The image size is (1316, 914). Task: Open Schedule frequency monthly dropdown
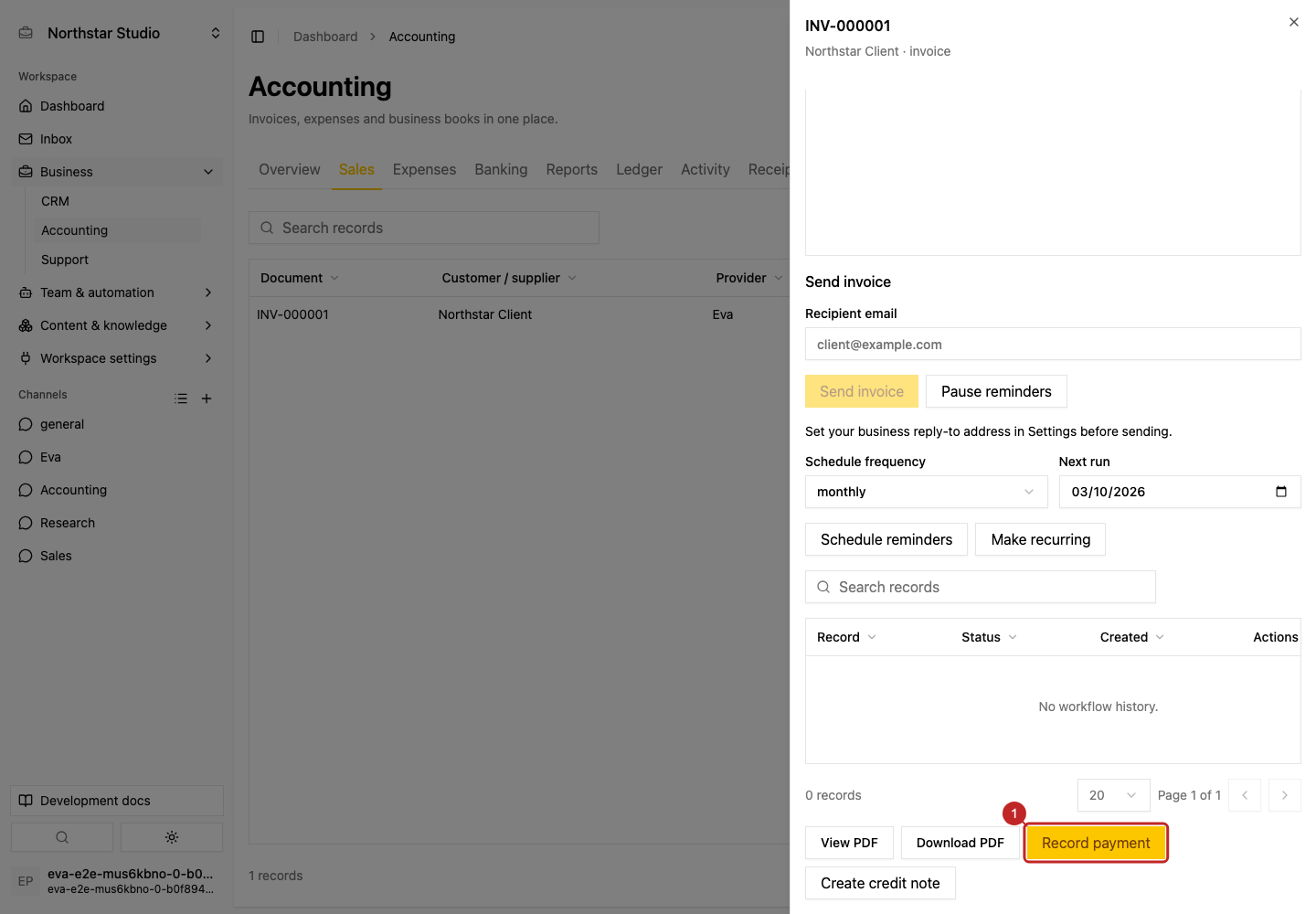(x=926, y=492)
